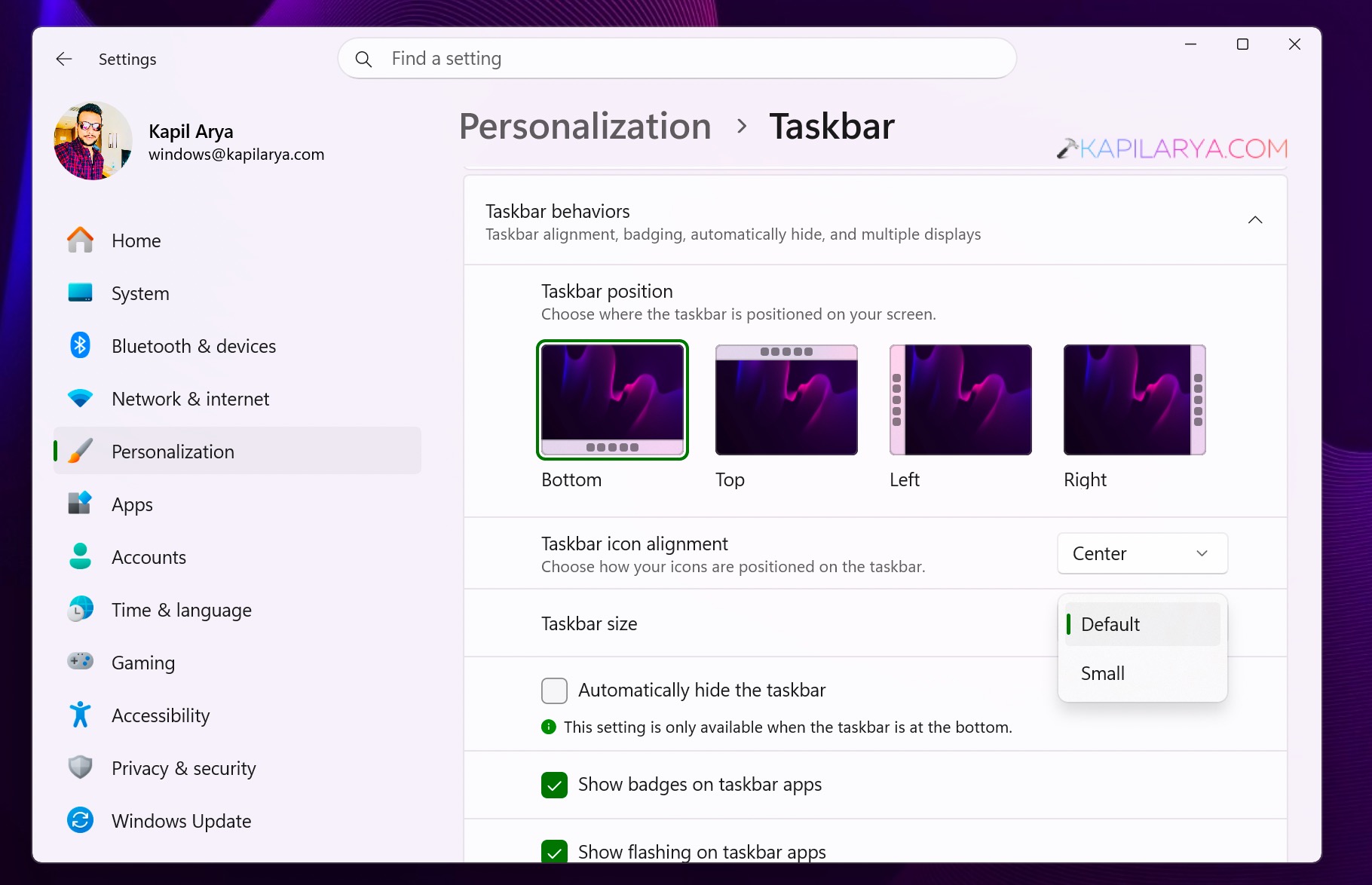Open System settings page
The width and height of the screenshot is (1372, 885).
(237, 293)
